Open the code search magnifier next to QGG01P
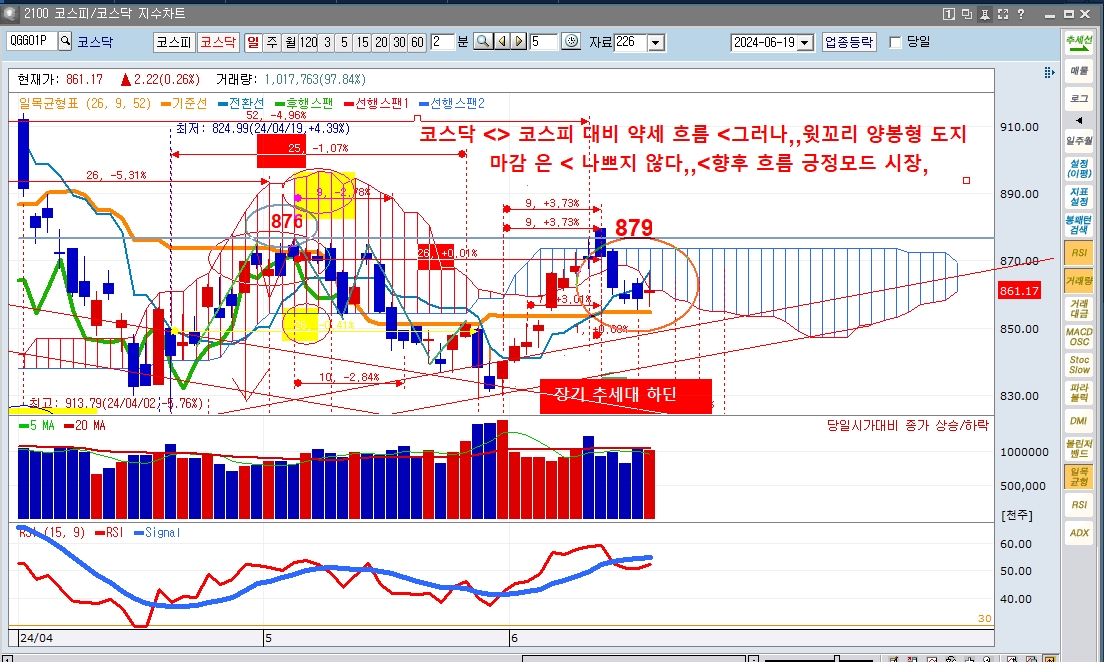The width and height of the screenshot is (1104, 662). [x=65, y=42]
